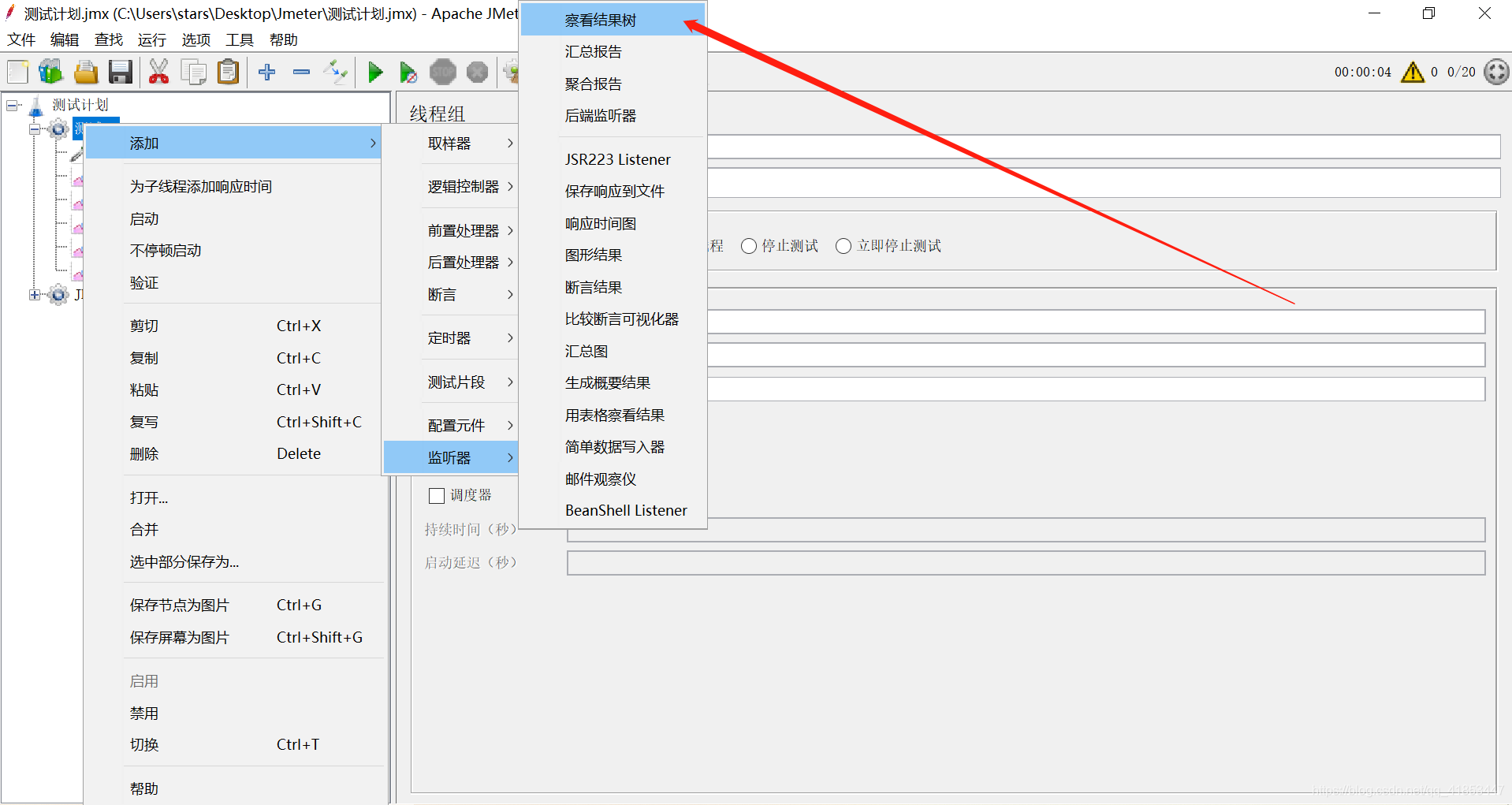Save the test plan with the floppy icon

121,72
